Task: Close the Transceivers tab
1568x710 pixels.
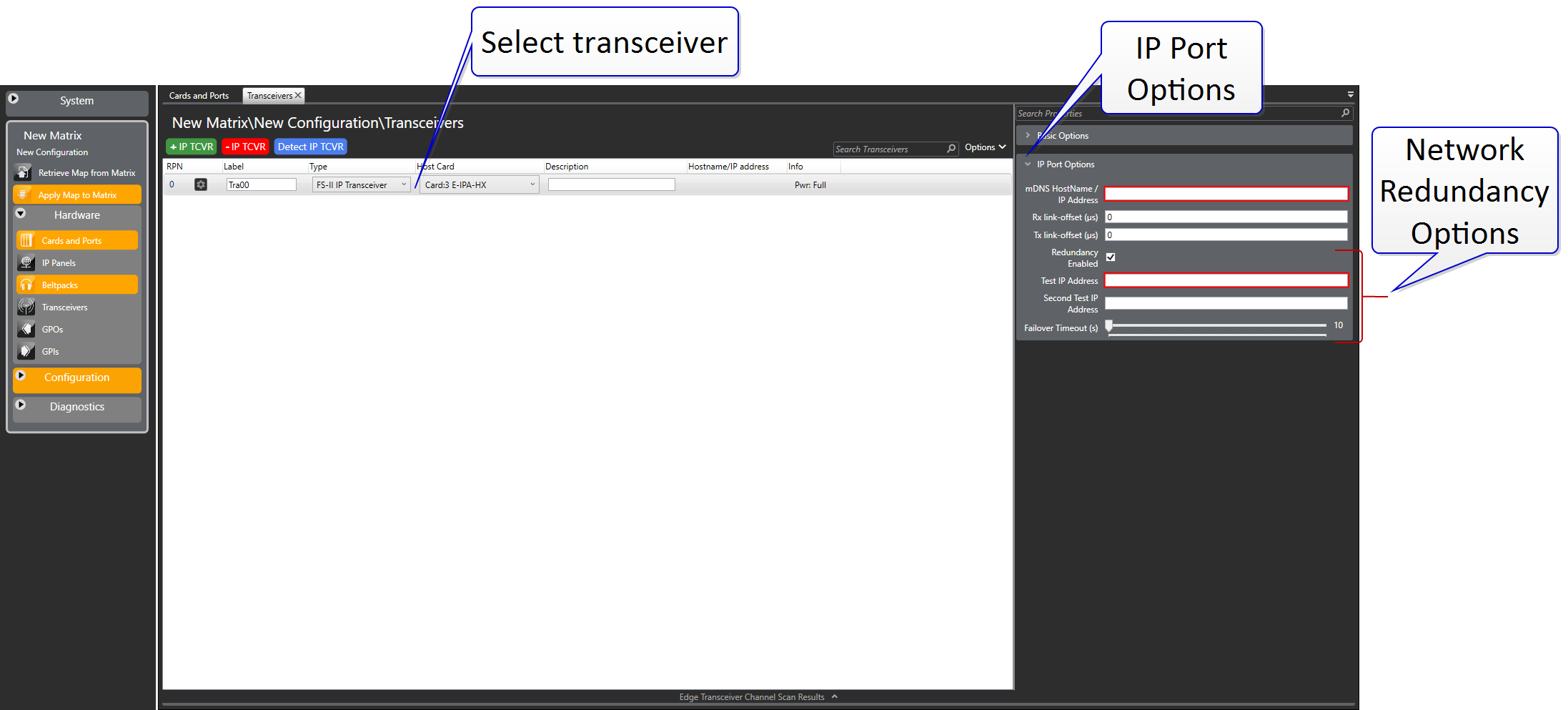Action: (x=298, y=94)
